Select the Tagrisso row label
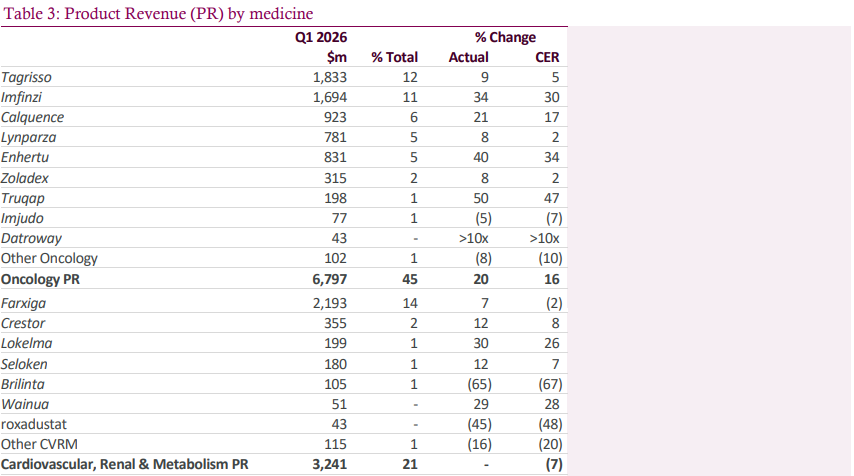The height and width of the screenshot is (476, 854). coord(26,77)
